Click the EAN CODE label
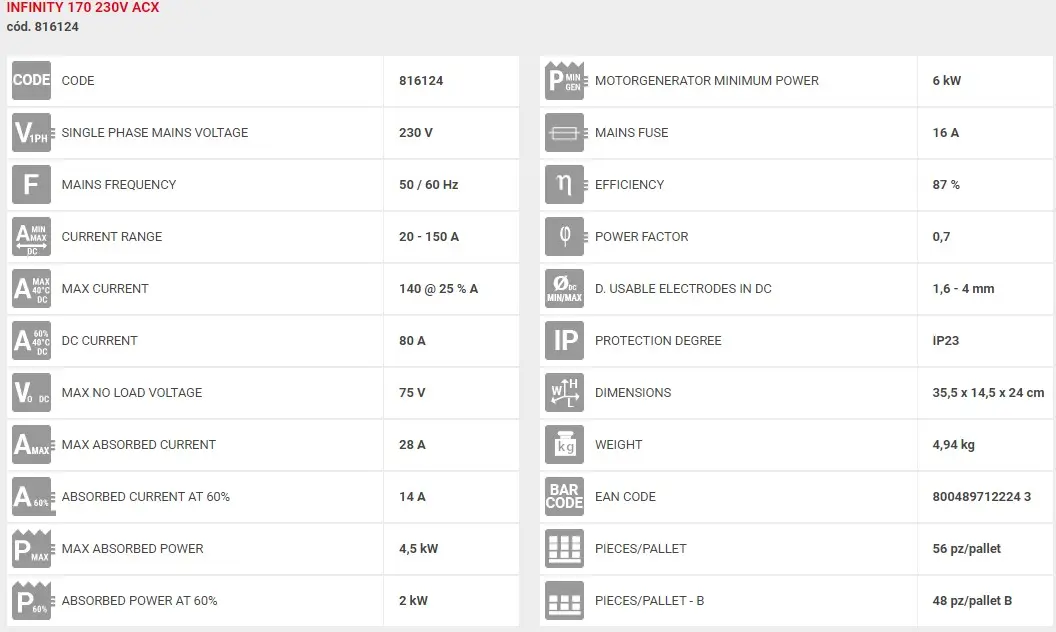Image resolution: width=1056 pixels, height=632 pixels. point(625,497)
